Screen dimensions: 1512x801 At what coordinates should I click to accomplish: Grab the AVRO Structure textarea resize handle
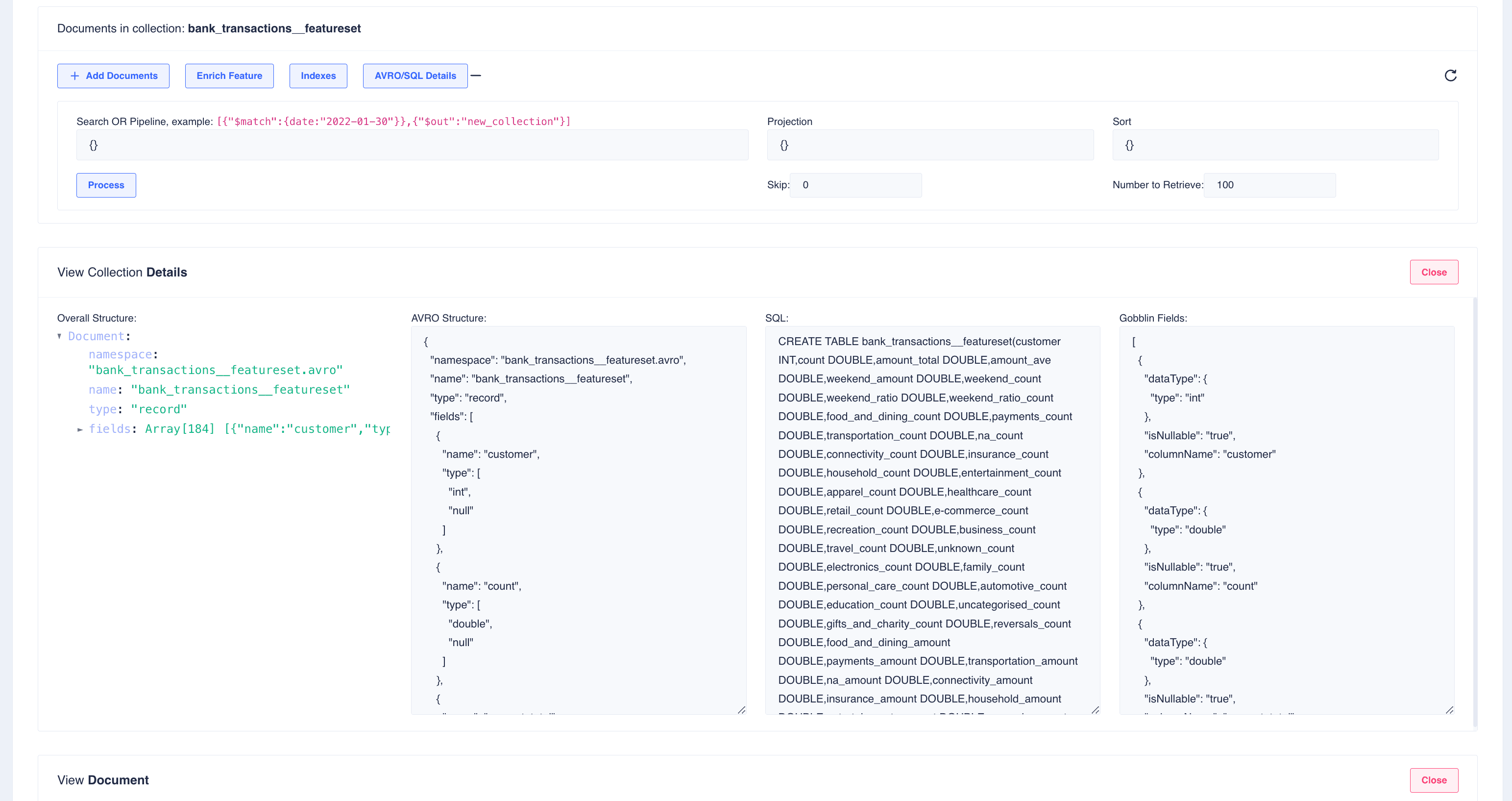tap(741, 710)
